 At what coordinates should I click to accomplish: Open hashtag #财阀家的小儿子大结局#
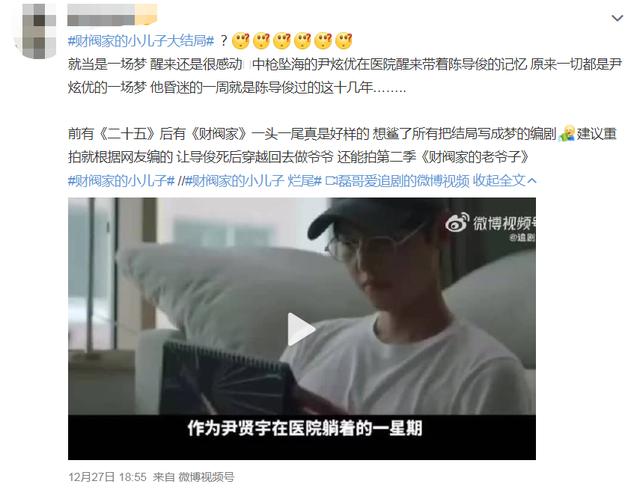click(x=141, y=41)
